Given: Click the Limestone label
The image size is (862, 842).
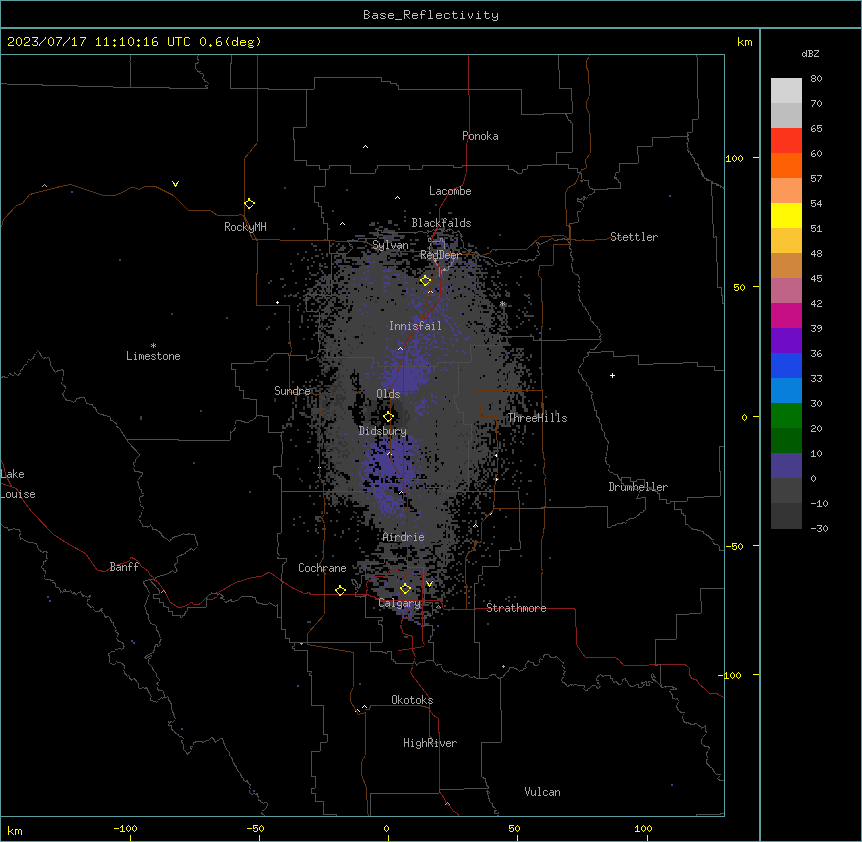Looking at the screenshot, I should (153, 356).
